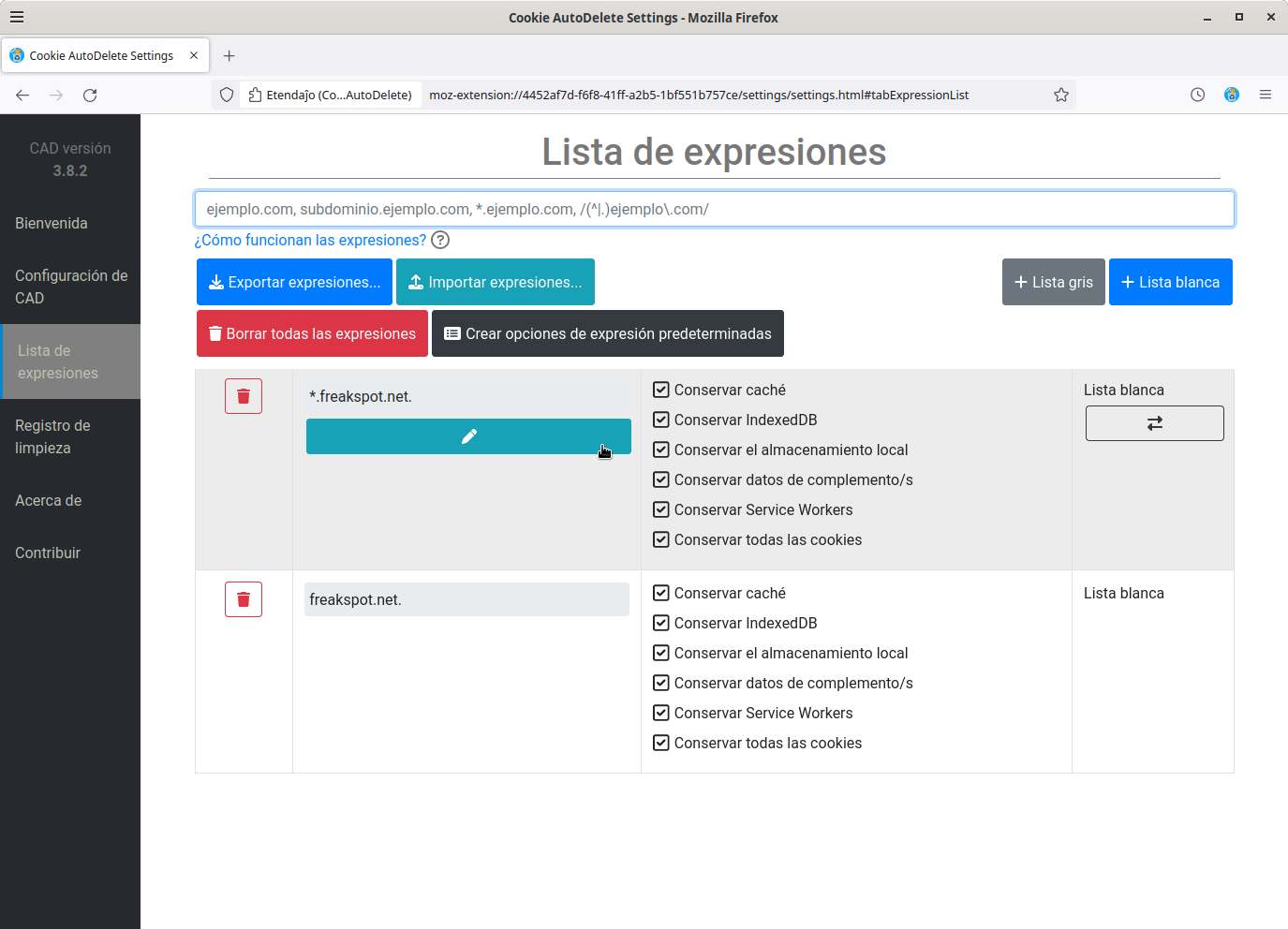This screenshot has height=929, width=1288.
Task: Delete the *.freakspot.net. expression with trash icon
Action: point(243,396)
